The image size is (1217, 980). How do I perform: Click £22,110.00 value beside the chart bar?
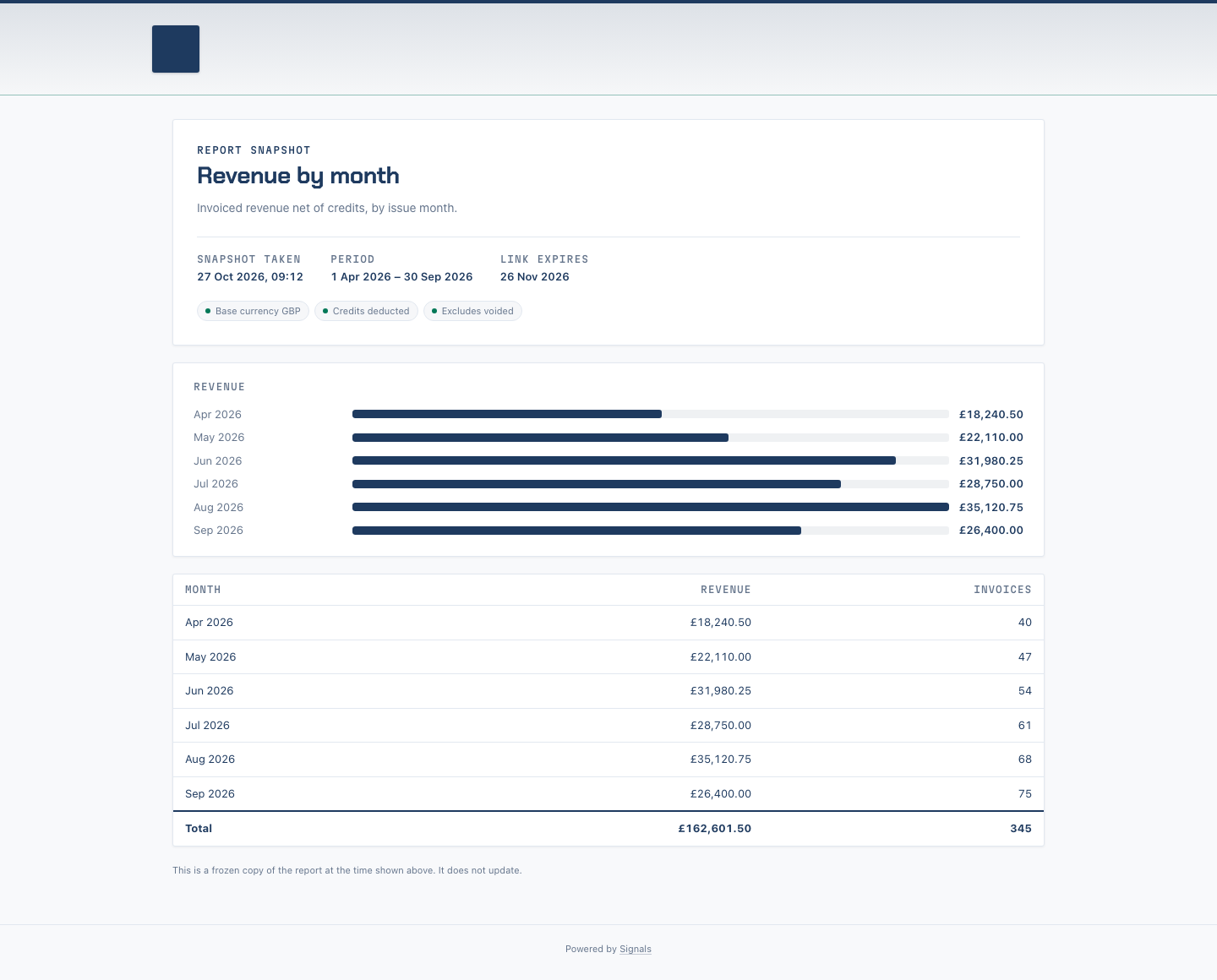pyautogui.click(x=991, y=438)
